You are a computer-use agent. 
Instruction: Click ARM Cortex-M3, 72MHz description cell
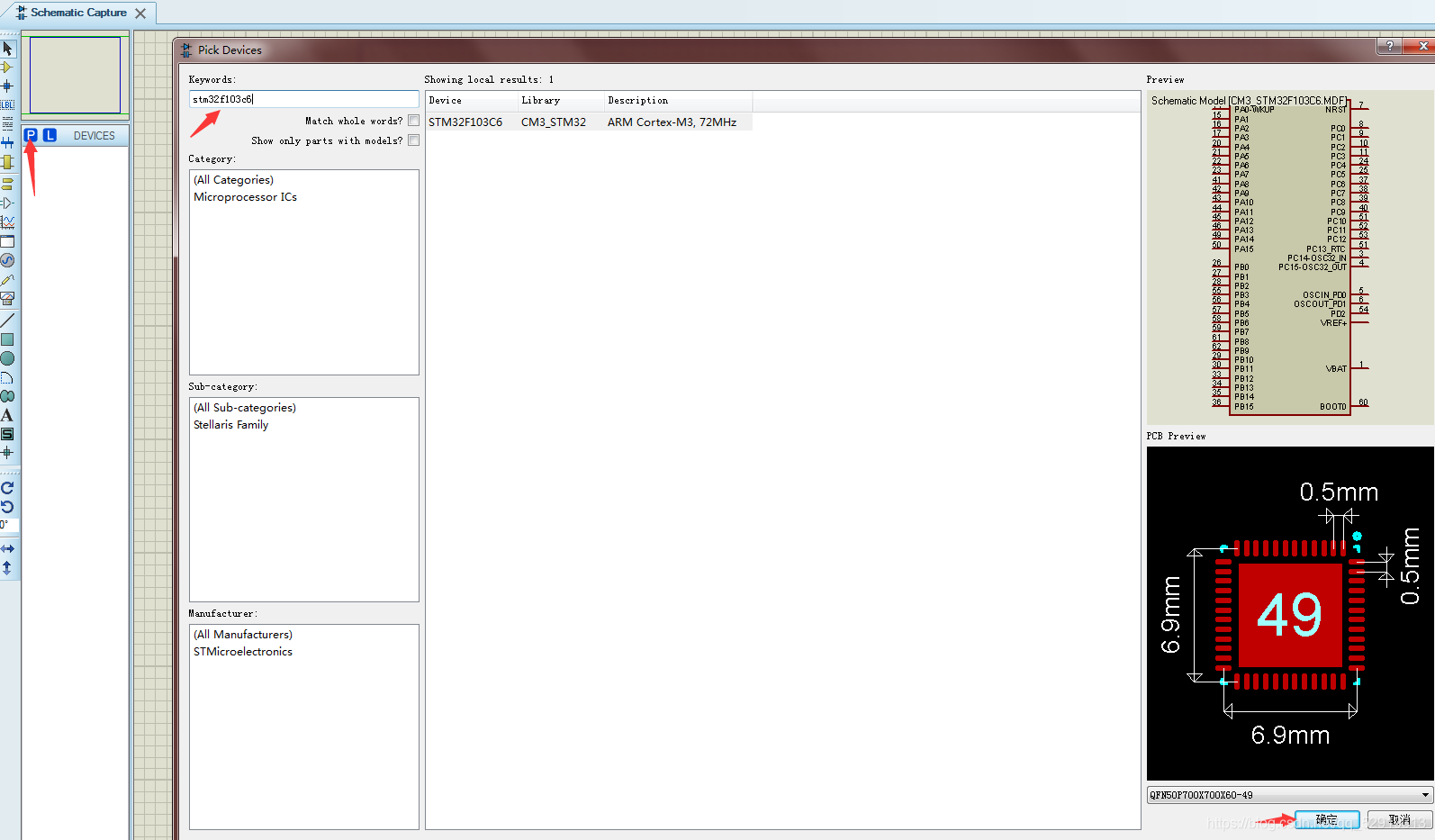[x=672, y=122]
